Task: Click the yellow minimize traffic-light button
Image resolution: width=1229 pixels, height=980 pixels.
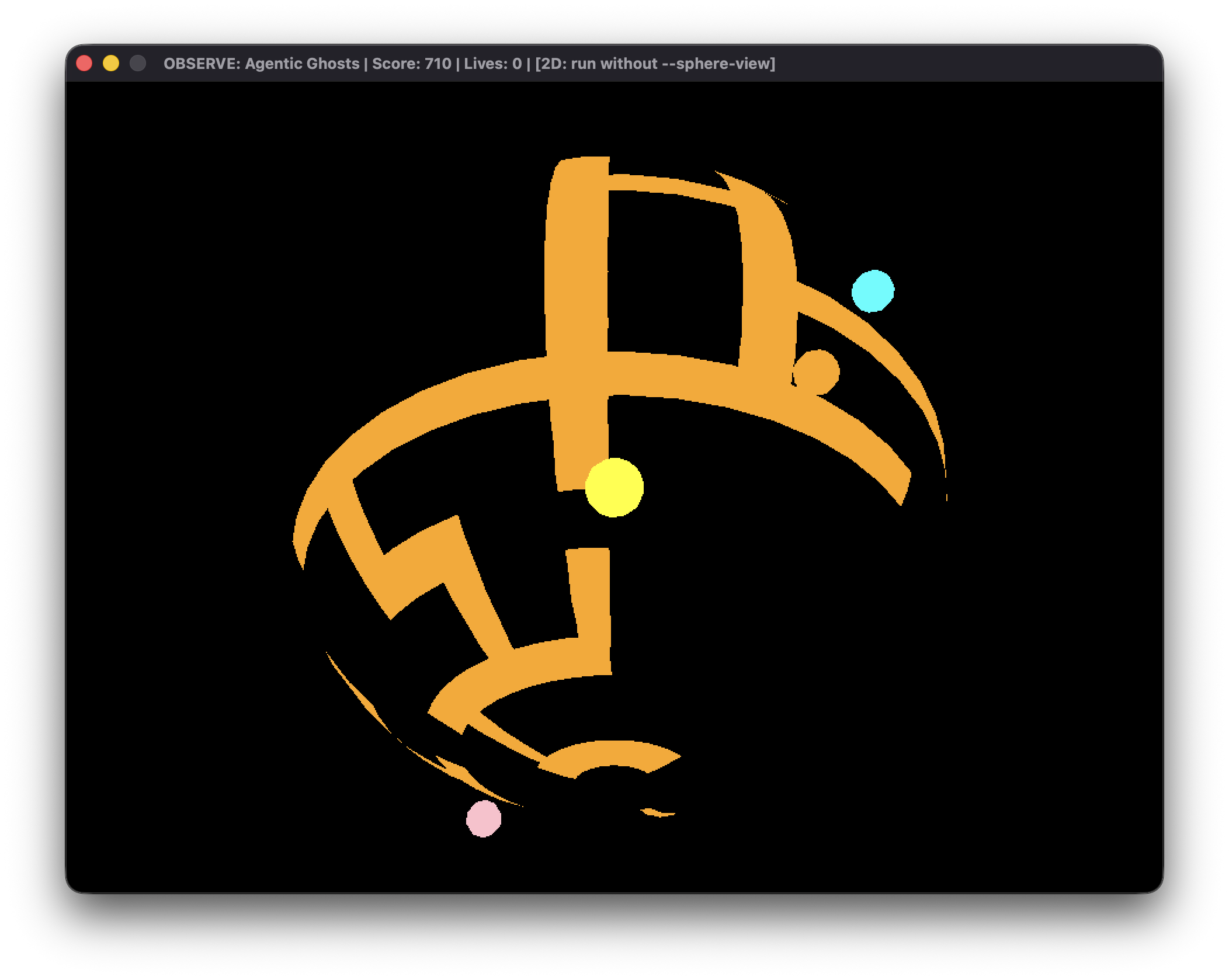Action: 111,63
